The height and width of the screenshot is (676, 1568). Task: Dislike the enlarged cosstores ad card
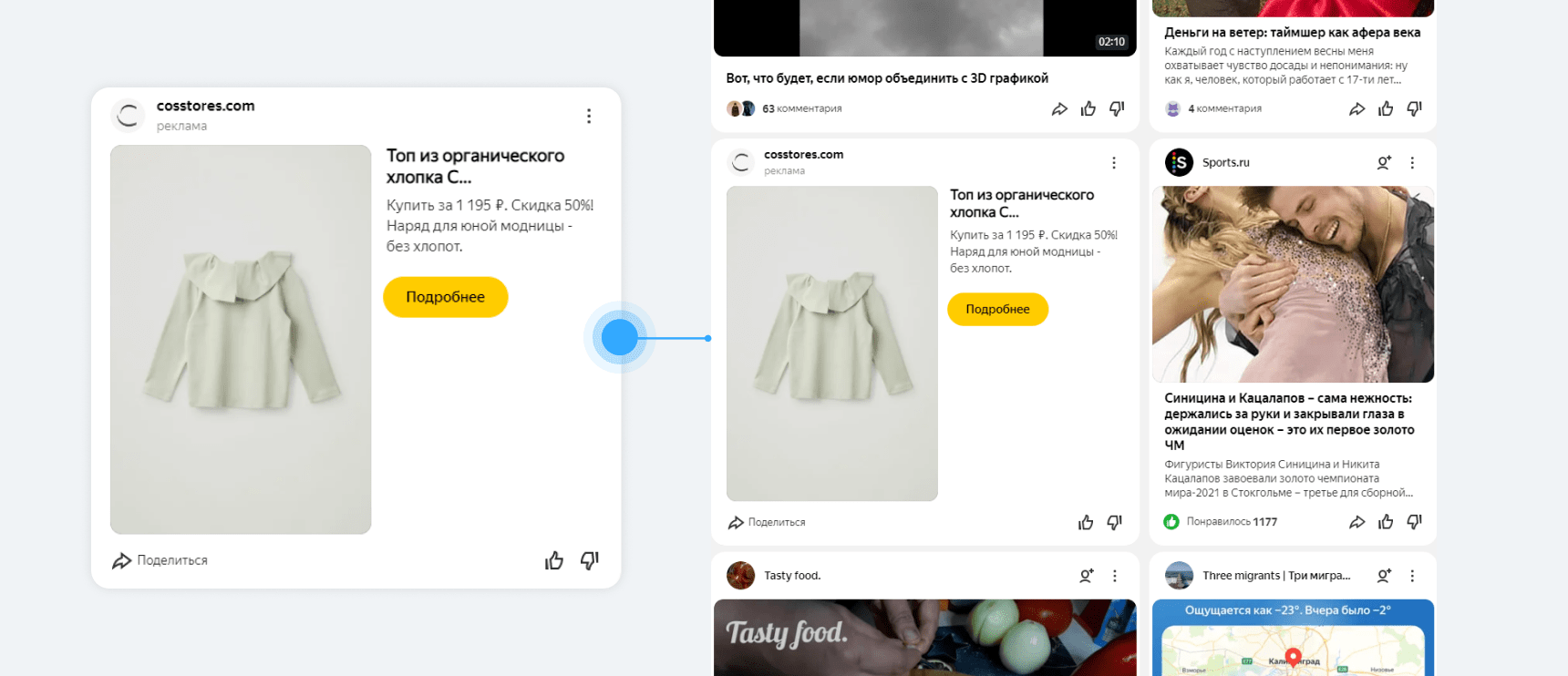tap(590, 560)
